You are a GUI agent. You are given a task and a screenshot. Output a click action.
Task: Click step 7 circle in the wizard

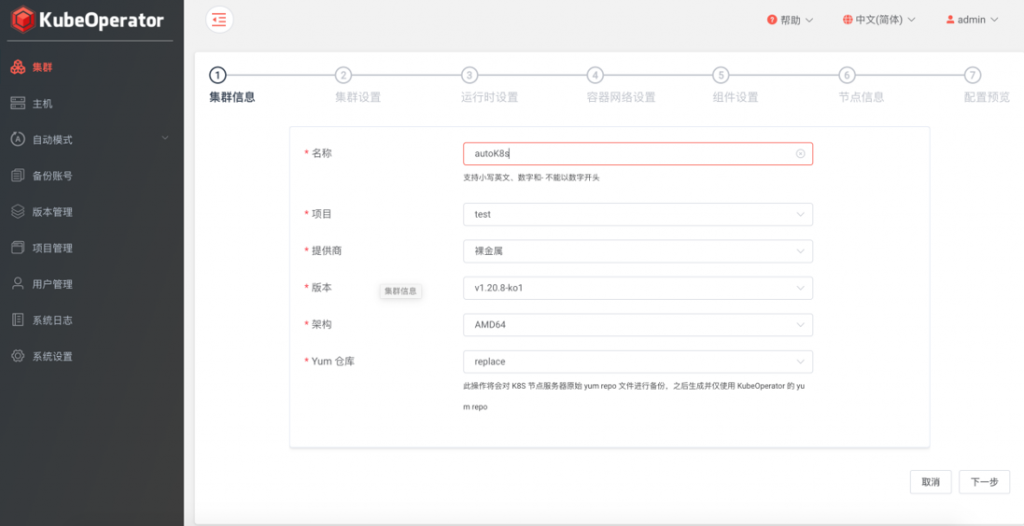972,75
